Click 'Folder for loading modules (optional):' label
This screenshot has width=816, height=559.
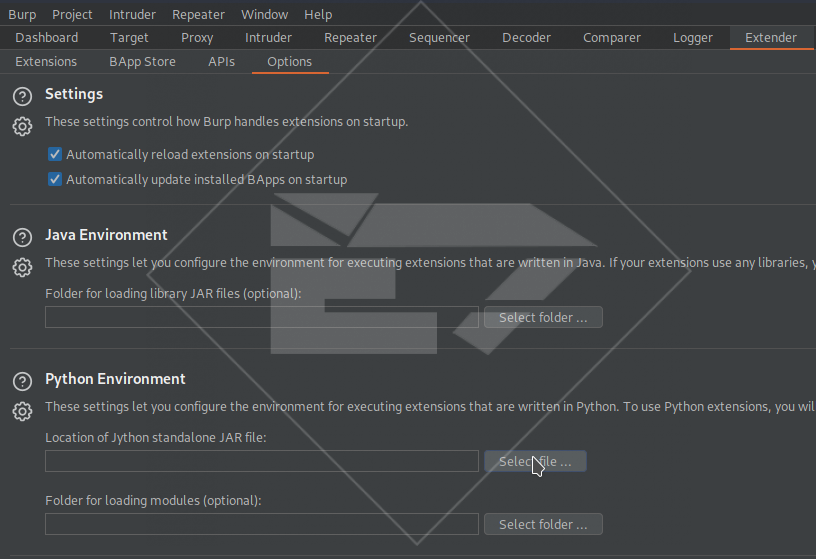click(x=153, y=501)
